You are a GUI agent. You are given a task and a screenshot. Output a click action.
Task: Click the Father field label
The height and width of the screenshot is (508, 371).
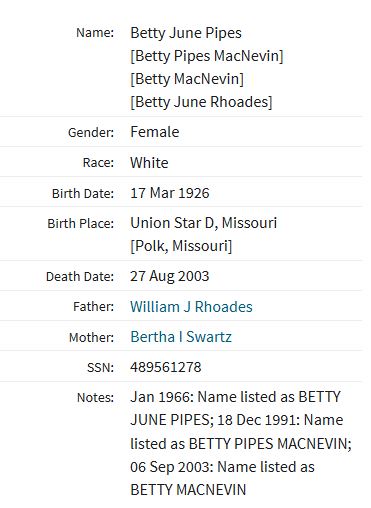point(93,307)
